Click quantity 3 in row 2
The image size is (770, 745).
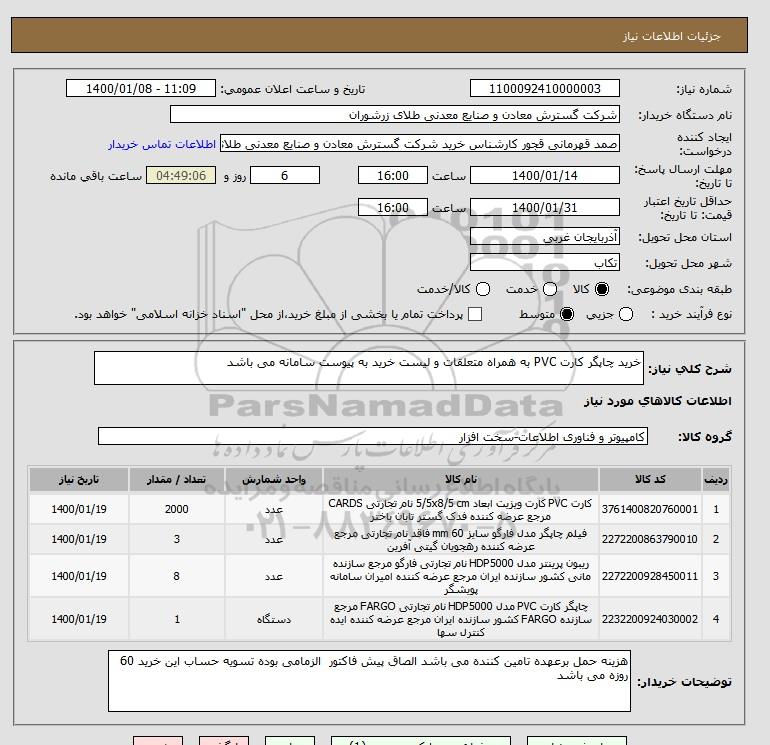pos(177,539)
